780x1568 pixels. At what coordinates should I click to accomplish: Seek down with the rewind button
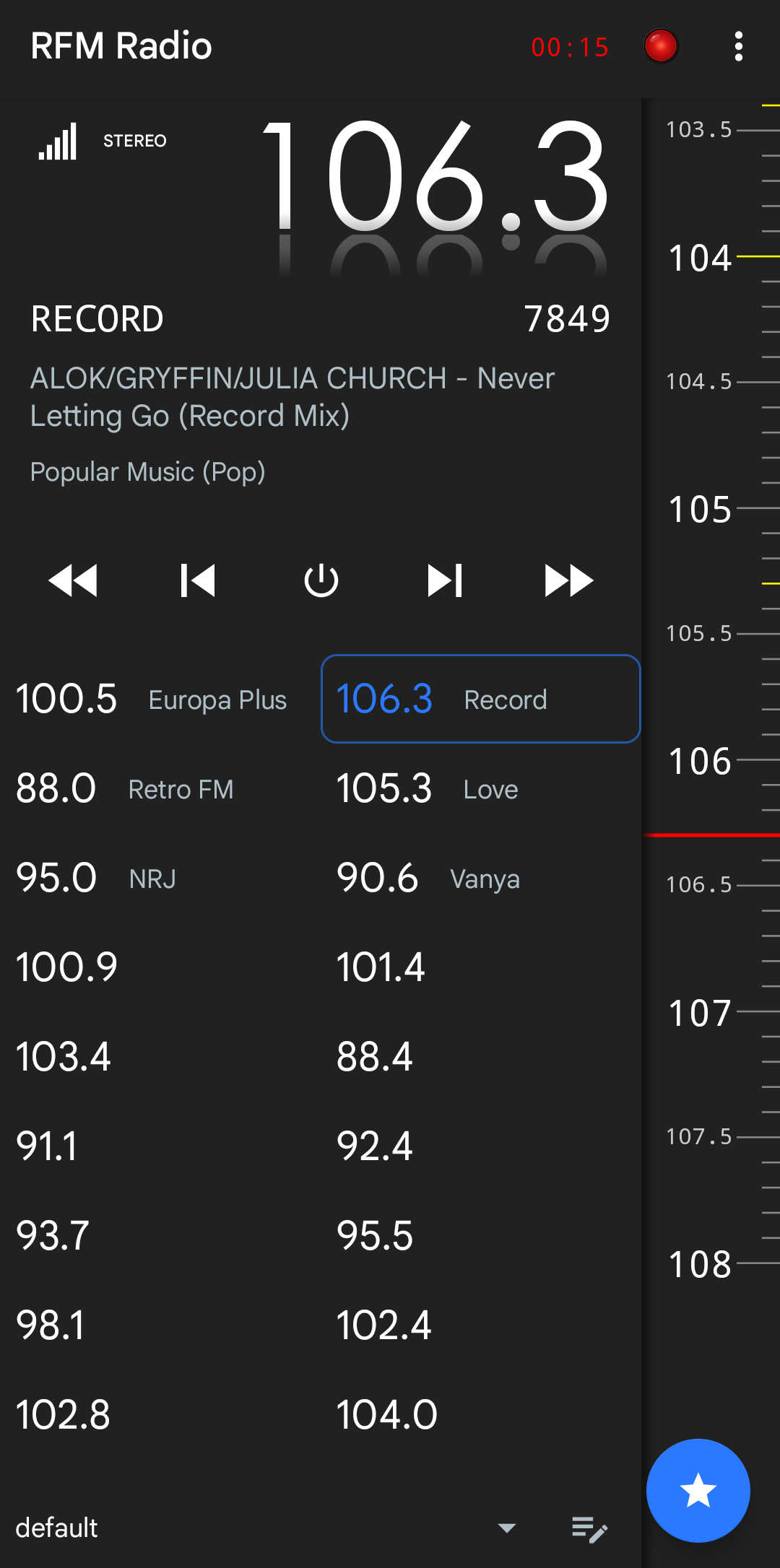[73, 580]
